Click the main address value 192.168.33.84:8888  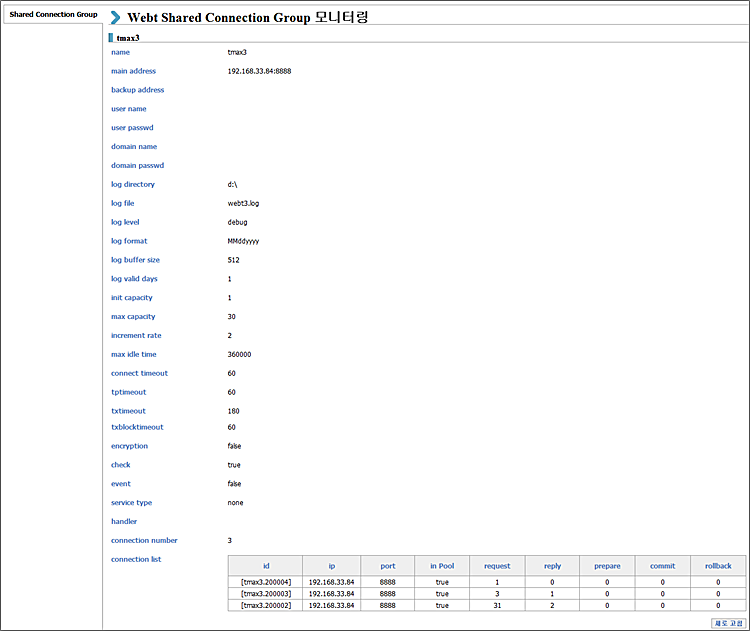pyautogui.click(x=259, y=71)
